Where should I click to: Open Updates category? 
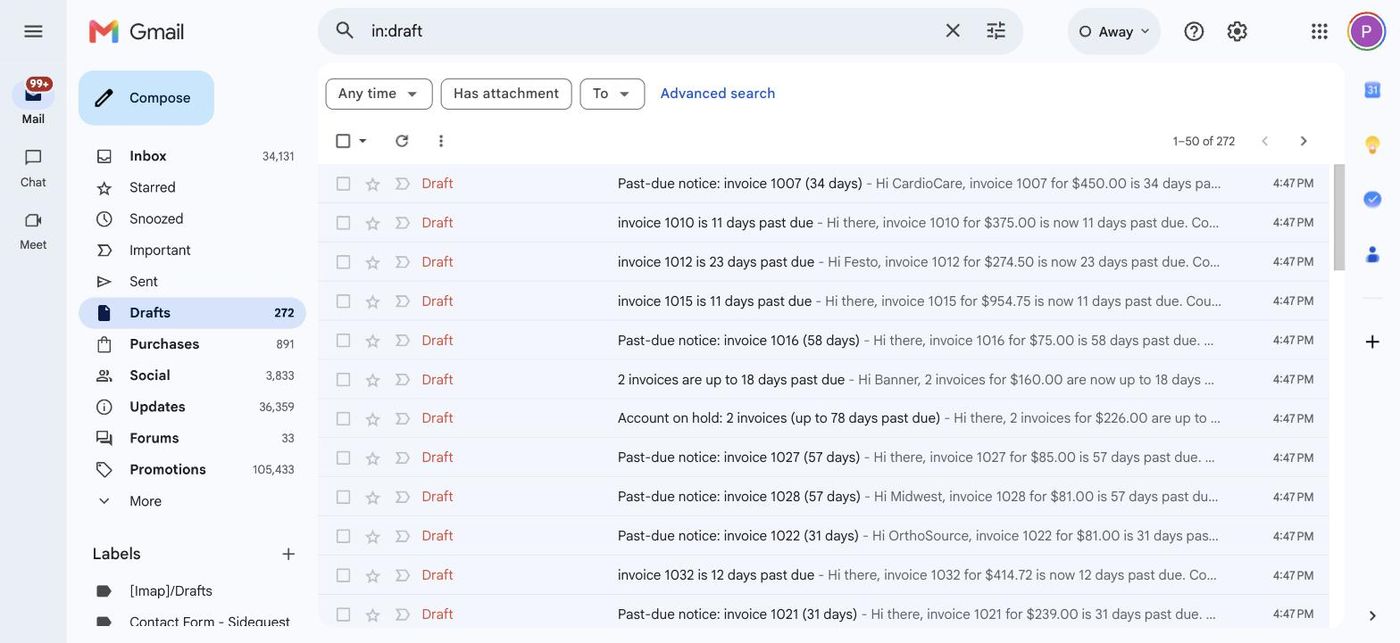(192, 407)
